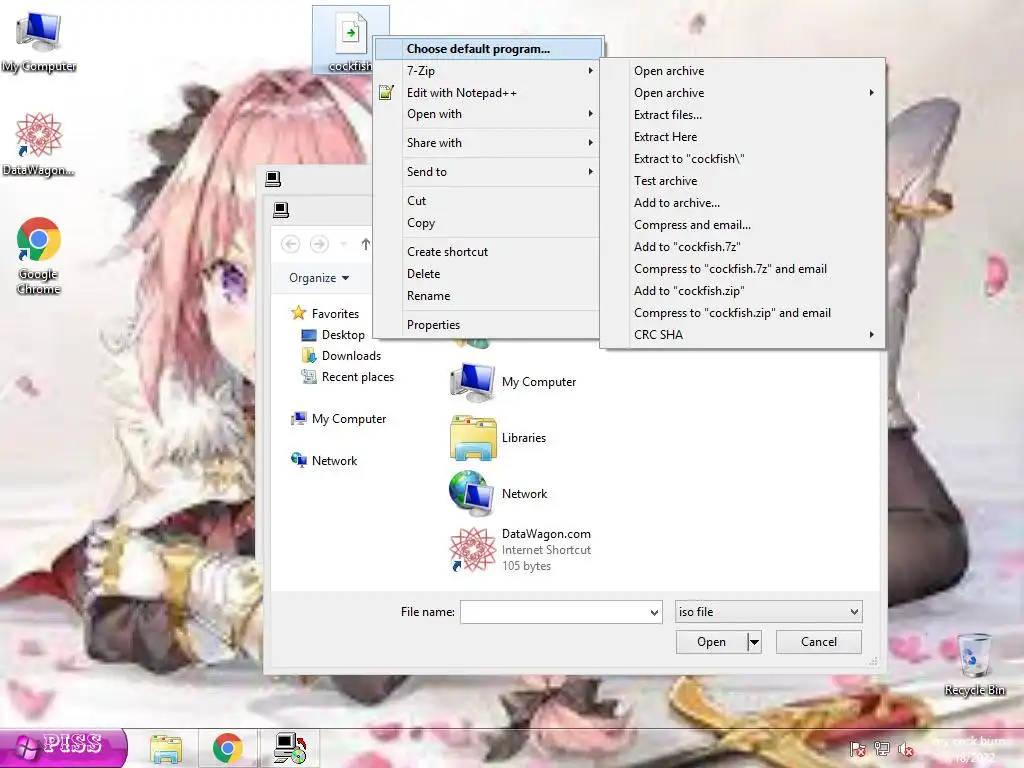Select cockfish file icon on desktop
The width and height of the screenshot is (1024, 768).
pyautogui.click(x=350, y=40)
